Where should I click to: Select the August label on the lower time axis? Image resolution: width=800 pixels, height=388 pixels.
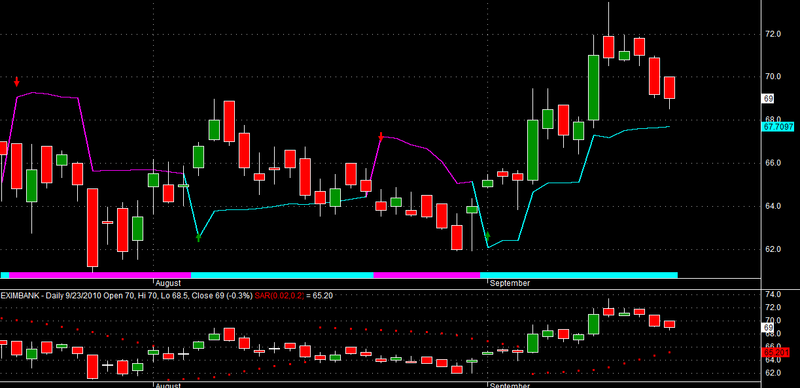[x=168, y=385]
